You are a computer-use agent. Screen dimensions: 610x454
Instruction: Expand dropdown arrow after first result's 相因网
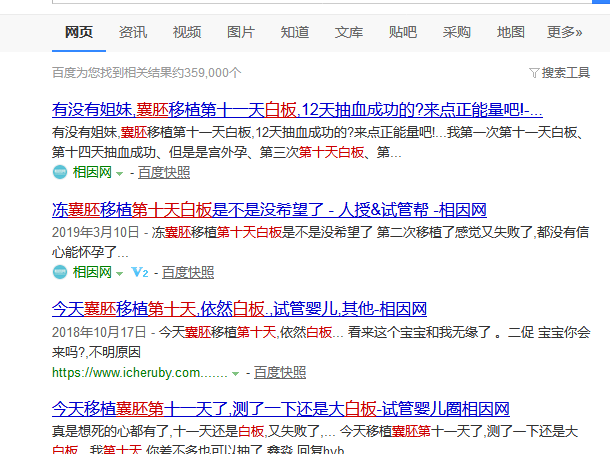(119, 172)
